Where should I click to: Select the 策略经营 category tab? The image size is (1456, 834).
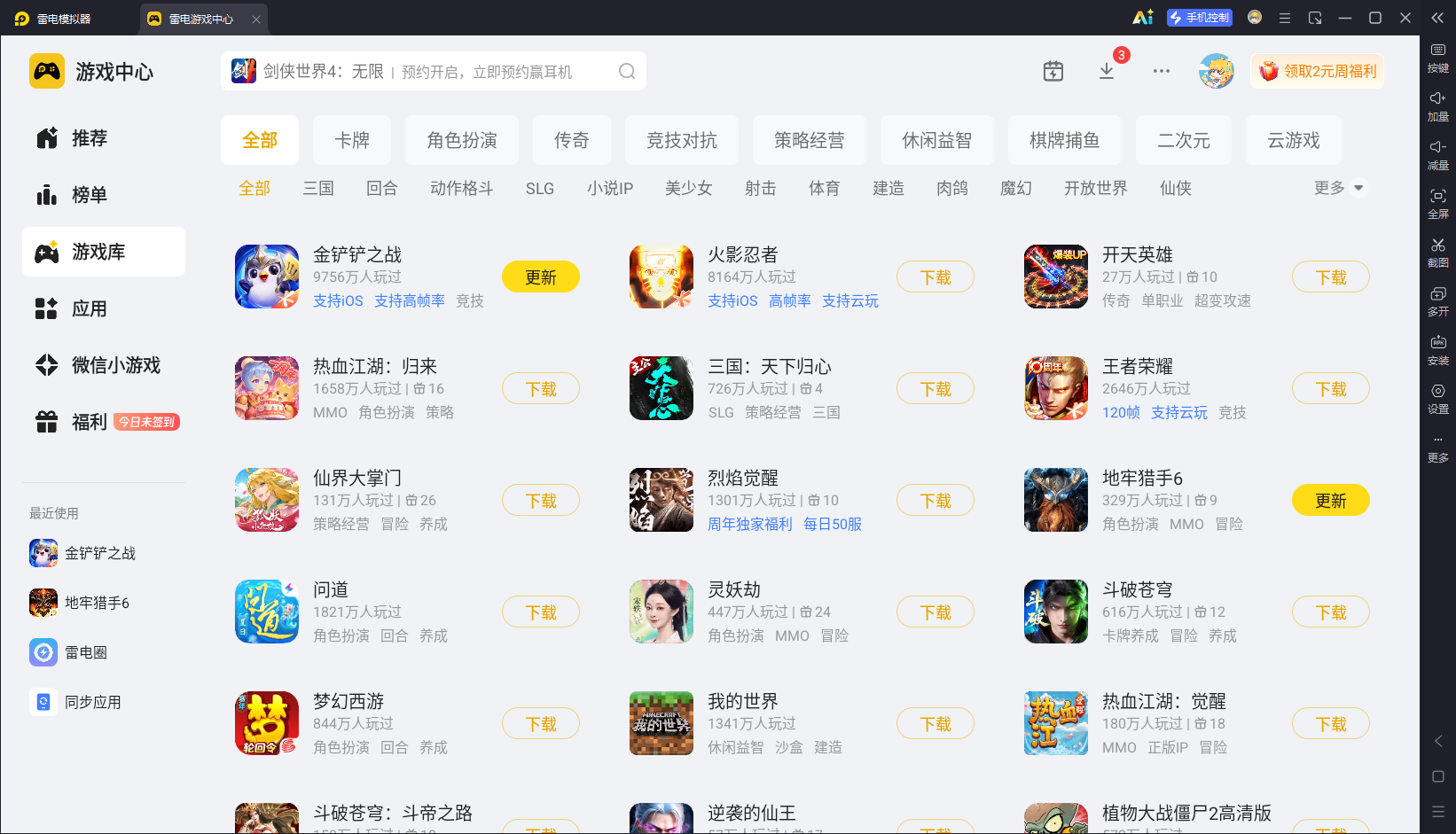coord(810,140)
